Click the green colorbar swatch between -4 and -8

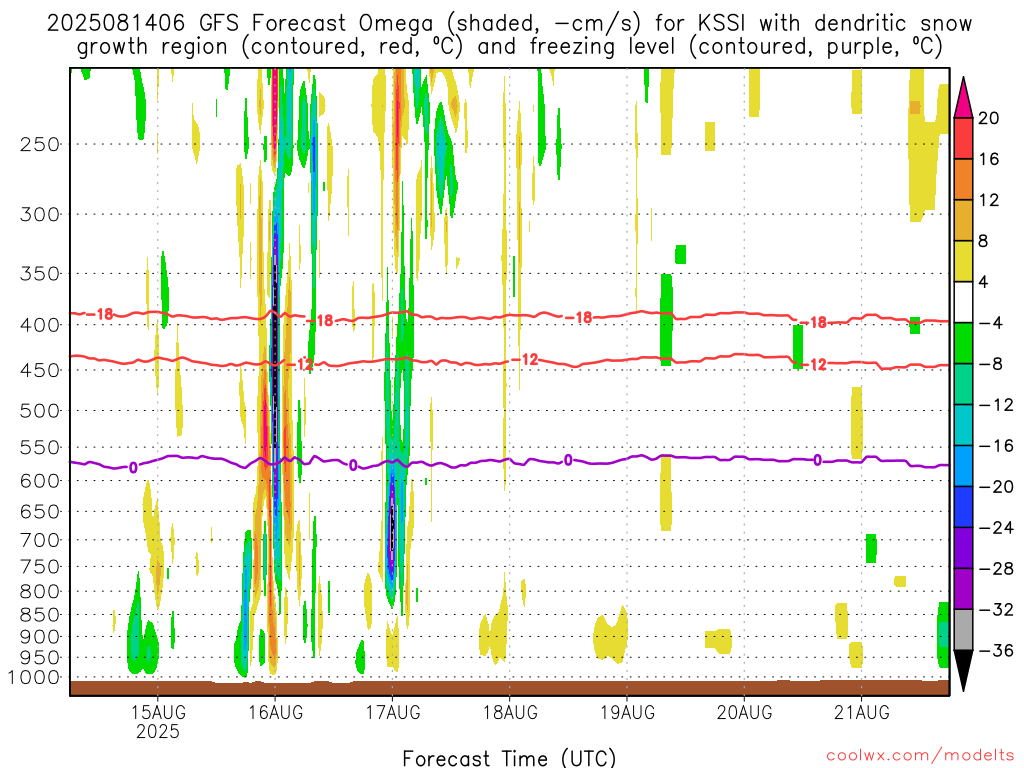(963, 344)
